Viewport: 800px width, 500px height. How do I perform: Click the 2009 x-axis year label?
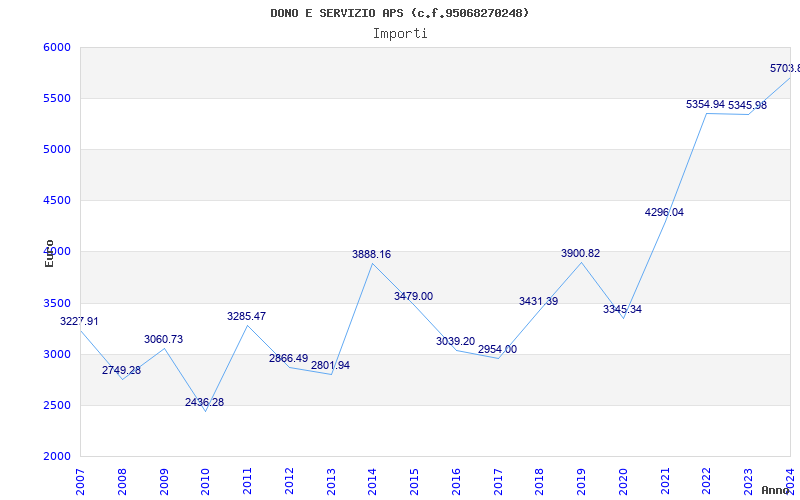[x=164, y=482]
